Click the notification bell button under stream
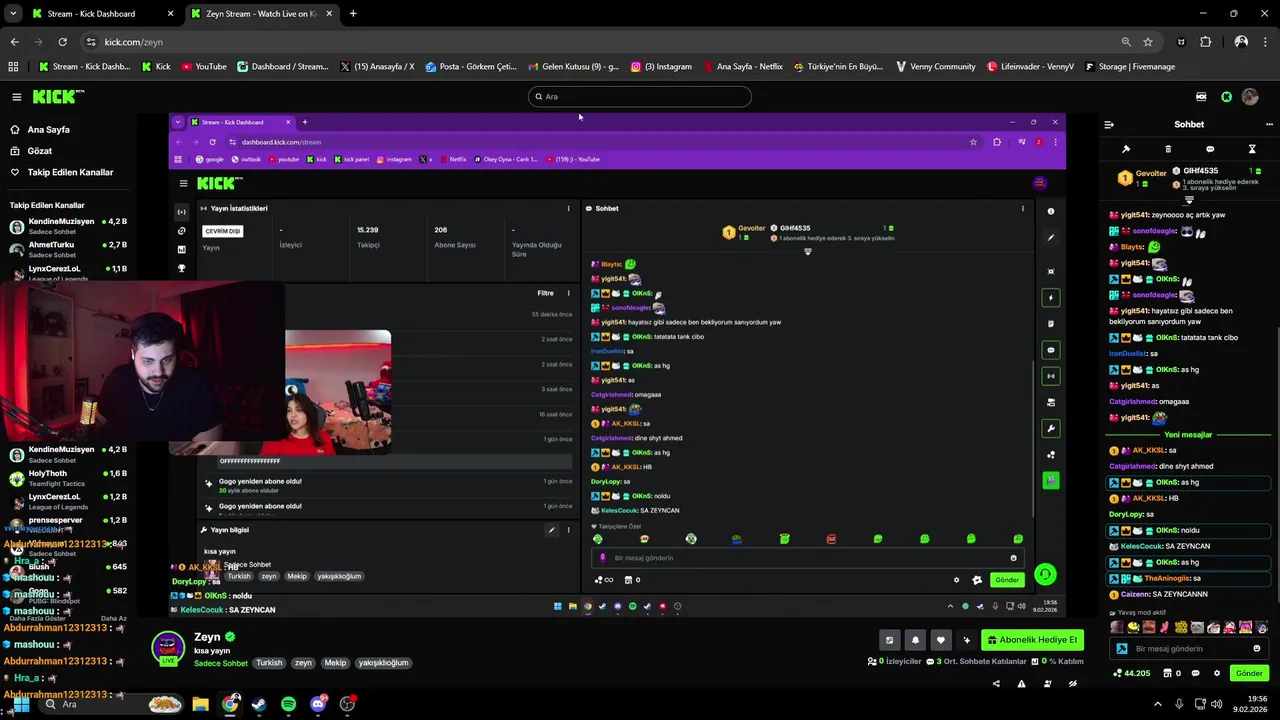The width and height of the screenshot is (1280, 720). pyautogui.click(x=915, y=640)
